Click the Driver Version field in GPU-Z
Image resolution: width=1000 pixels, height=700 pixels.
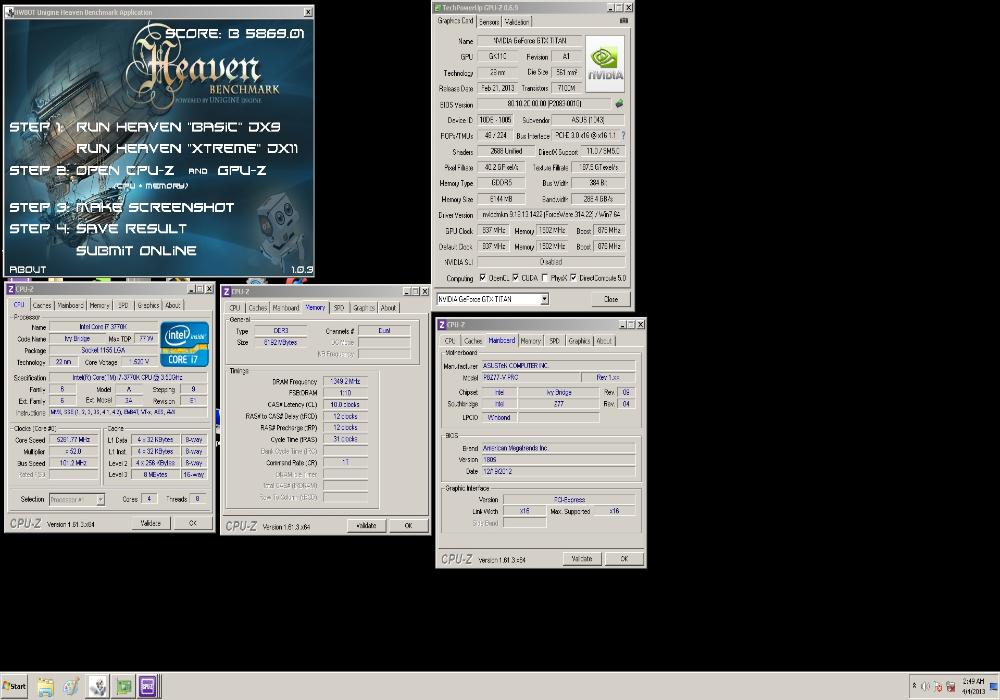click(x=551, y=215)
